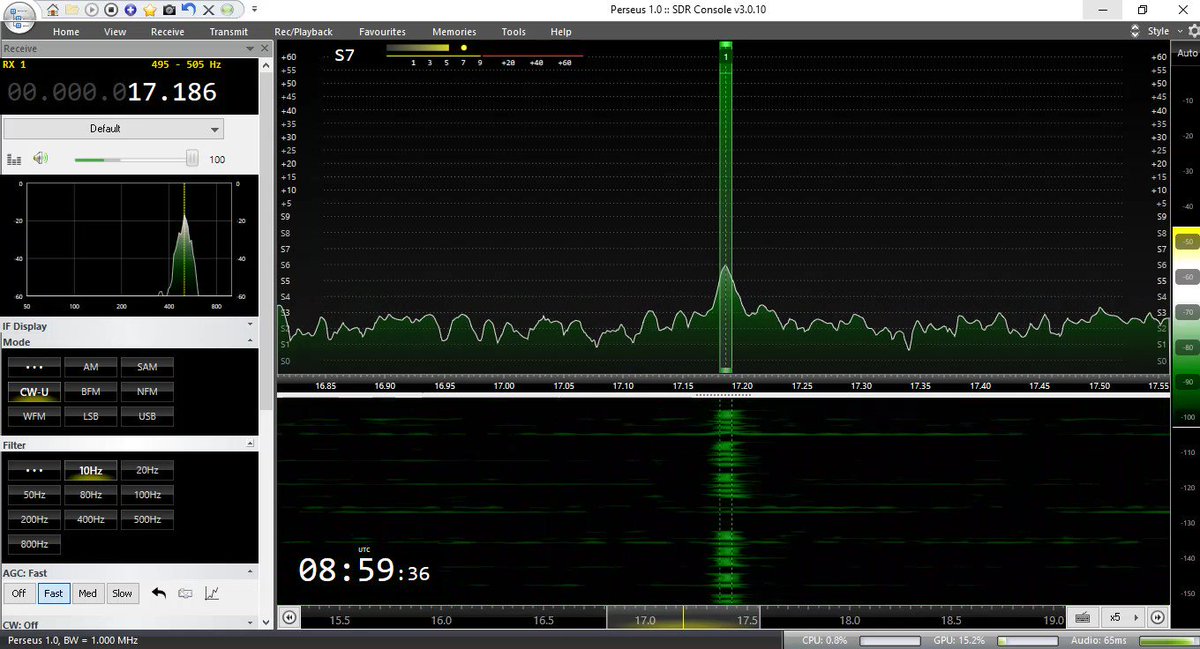
Task: Select BFM mode
Action: click(90, 391)
